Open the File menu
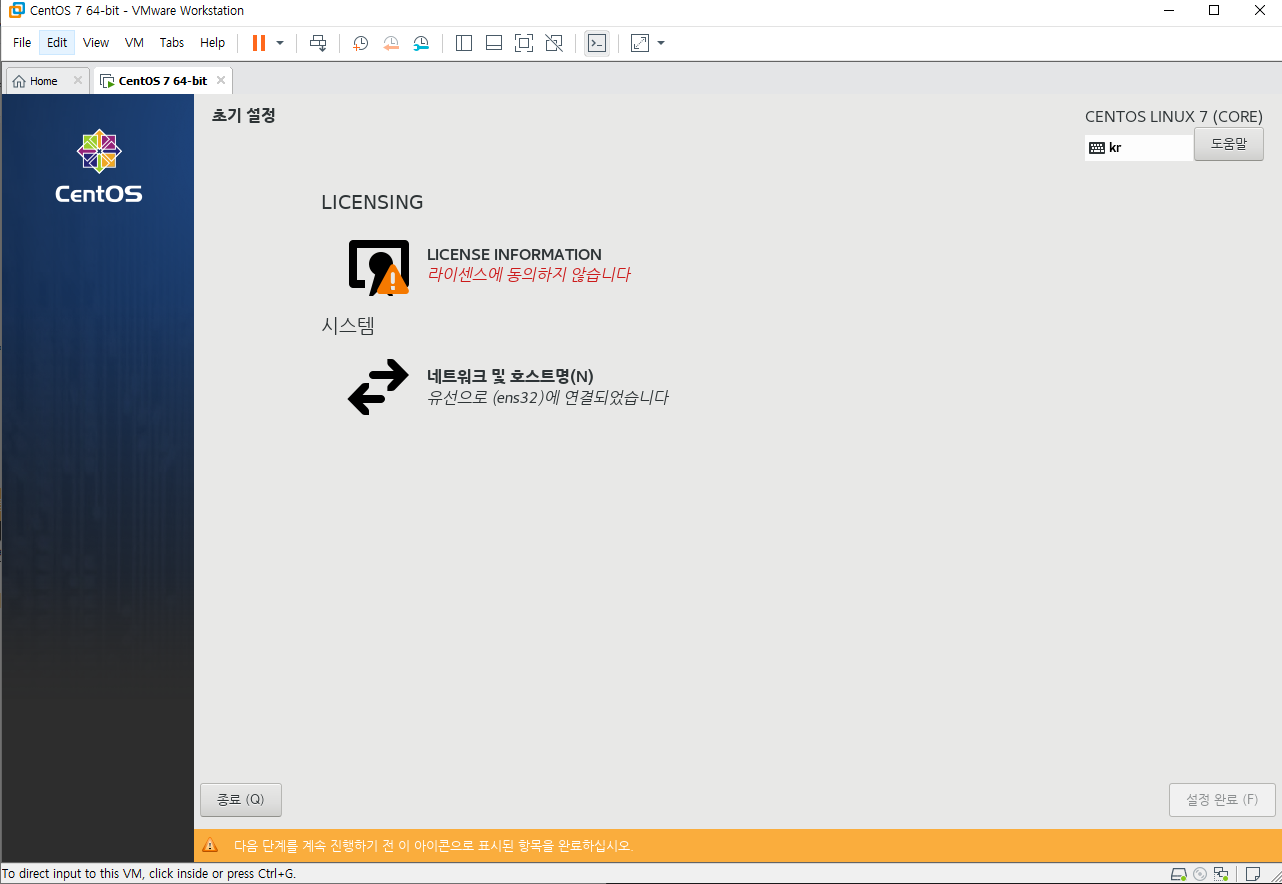Screen dimensions: 1282x884 click(x=22, y=43)
